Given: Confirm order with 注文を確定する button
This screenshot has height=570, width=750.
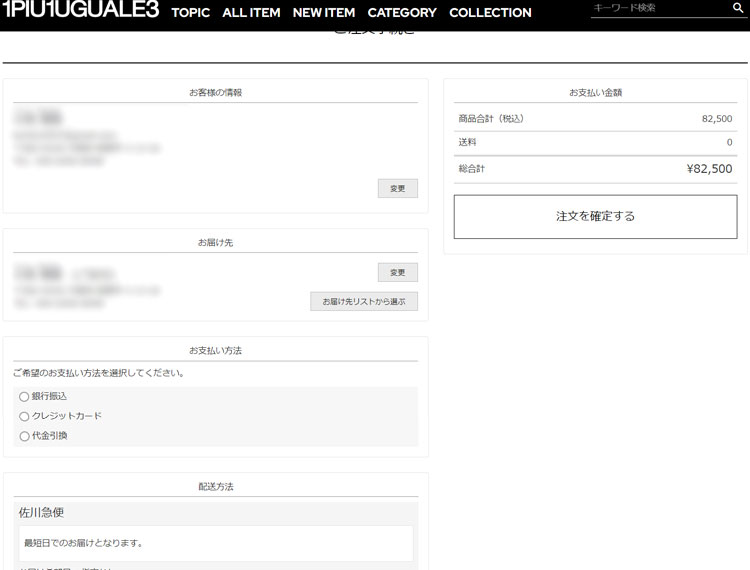Looking at the screenshot, I should click(595, 216).
